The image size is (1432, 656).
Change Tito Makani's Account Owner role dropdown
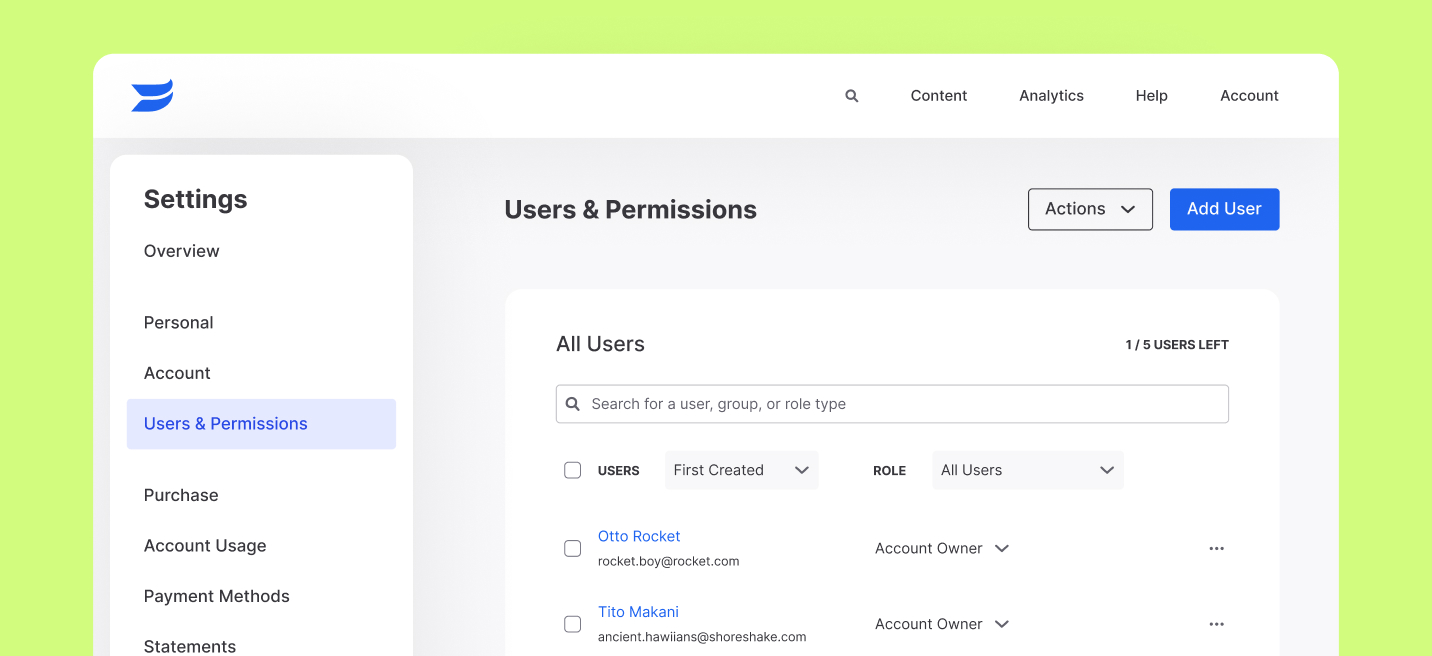(x=940, y=623)
